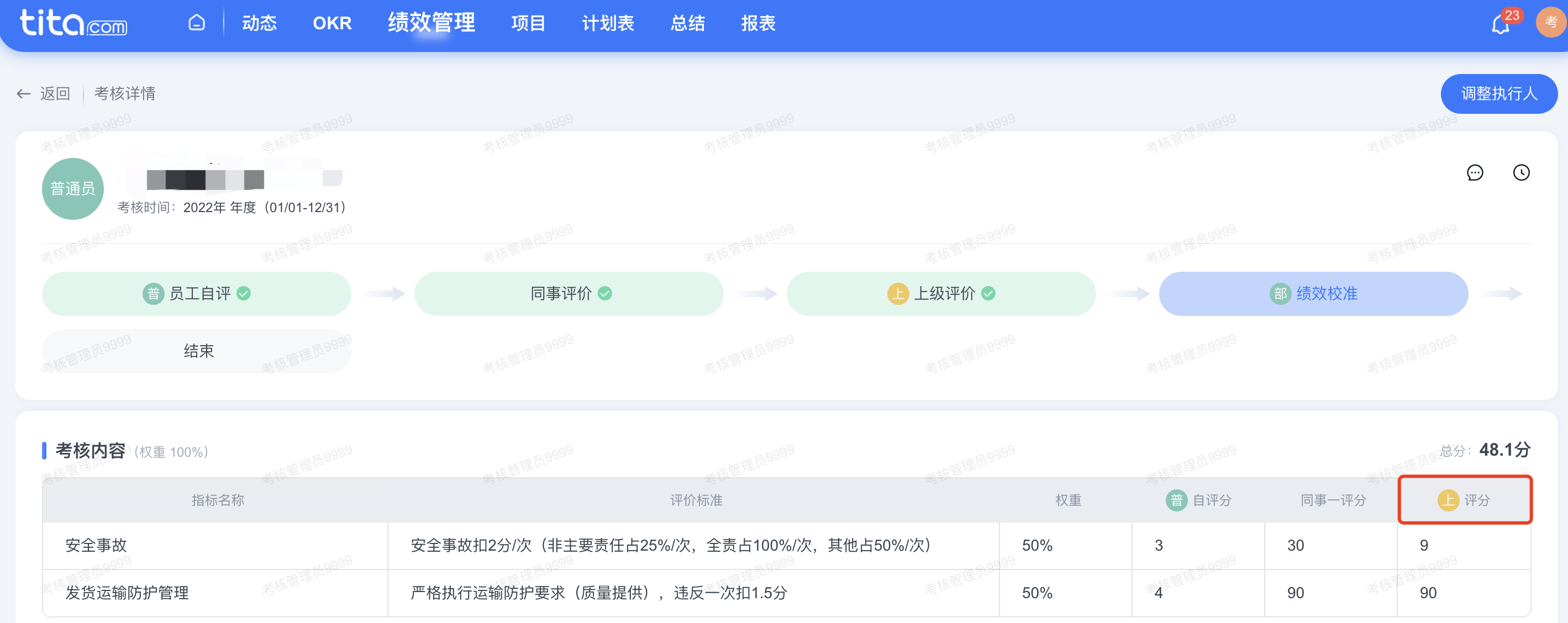This screenshot has height=623, width=1568.
Task: Click the 考核详情 page title
Action: [x=125, y=94]
